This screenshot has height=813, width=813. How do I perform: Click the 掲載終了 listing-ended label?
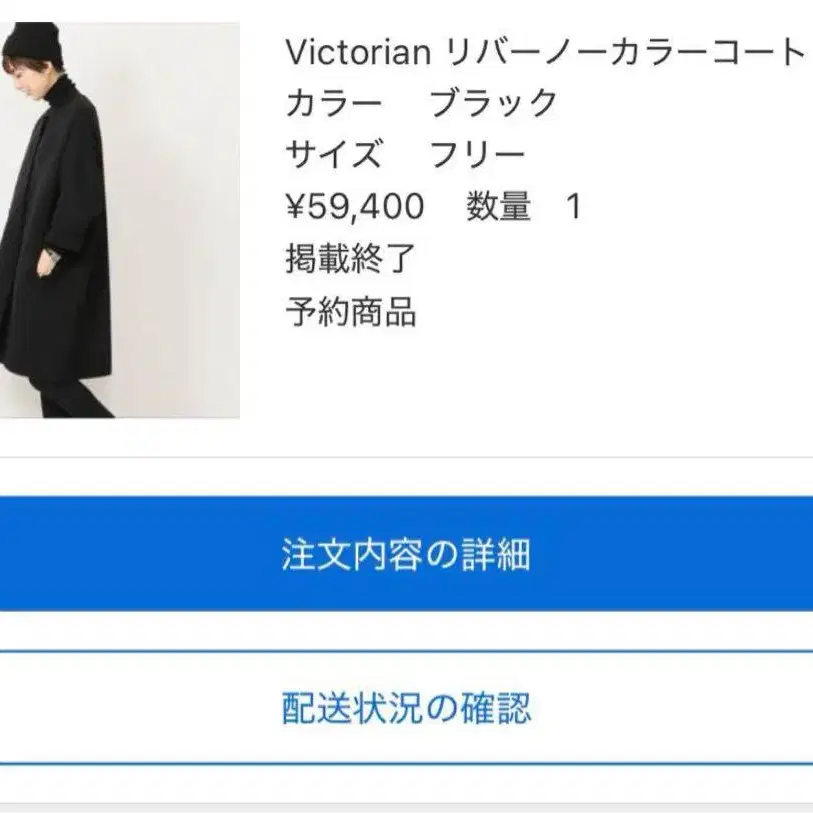351,258
